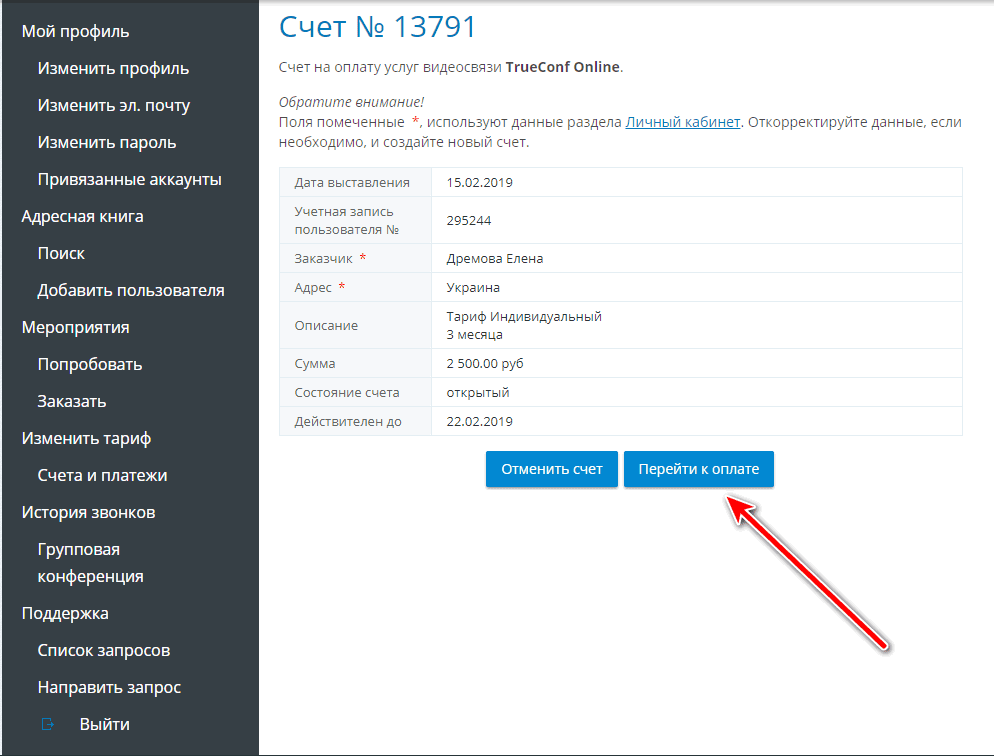
Task: Go to Изменить тариф
Action: (x=86, y=438)
